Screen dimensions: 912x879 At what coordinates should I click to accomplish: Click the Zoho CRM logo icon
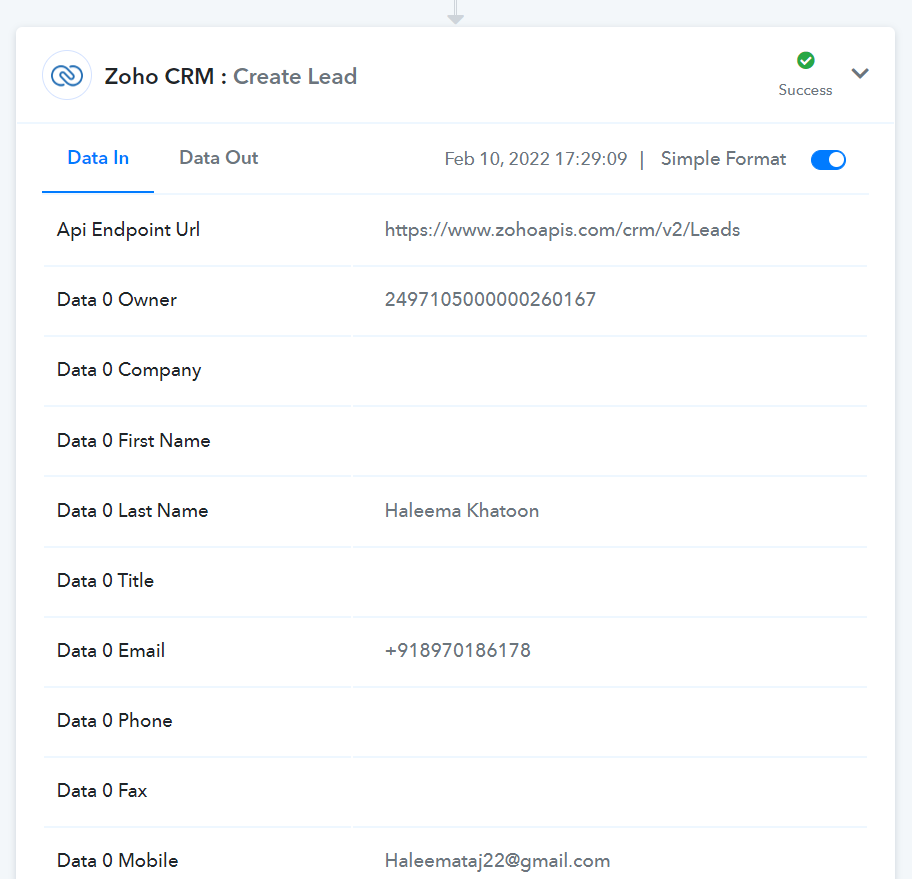[x=67, y=76]
